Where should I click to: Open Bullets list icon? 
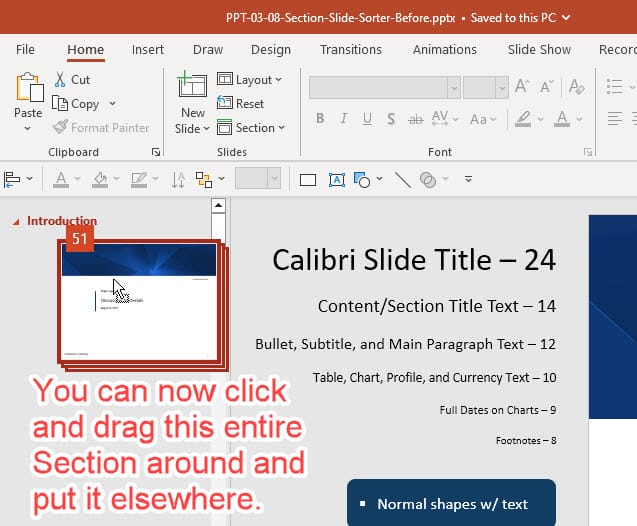614,87
